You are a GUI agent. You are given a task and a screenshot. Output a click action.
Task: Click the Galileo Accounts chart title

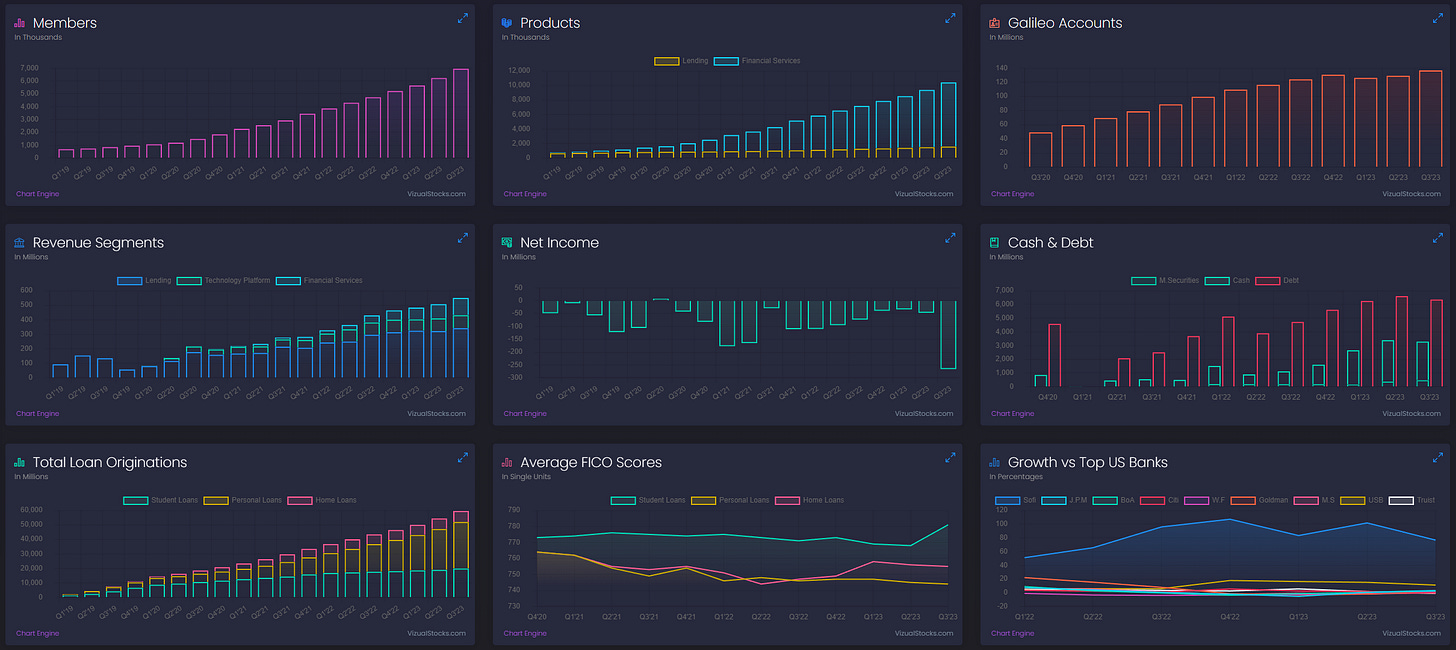[x=1065, y=22]
